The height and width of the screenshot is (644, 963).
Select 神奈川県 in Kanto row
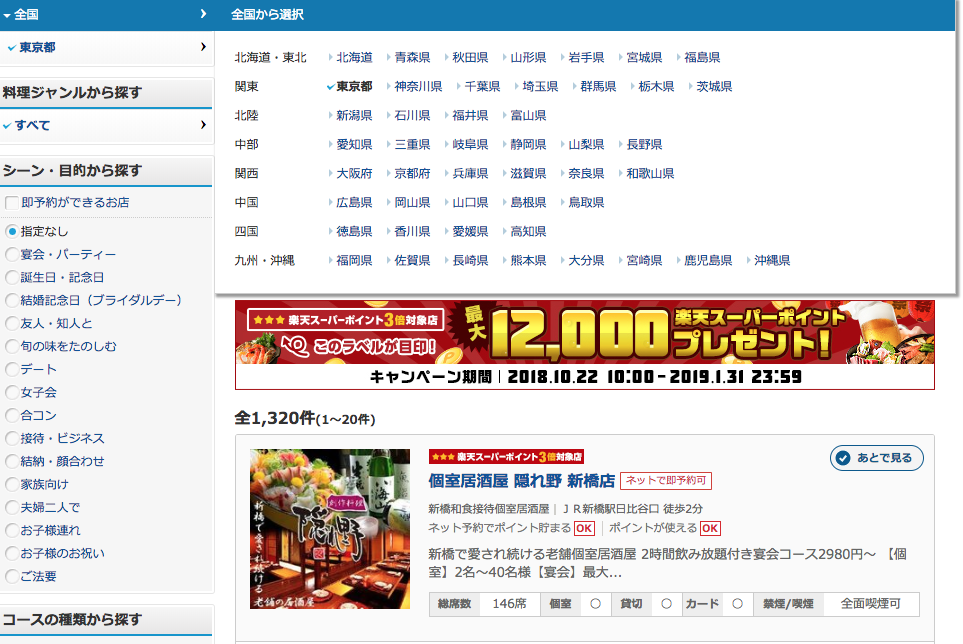pyautogui.click(x=418, y=87)
